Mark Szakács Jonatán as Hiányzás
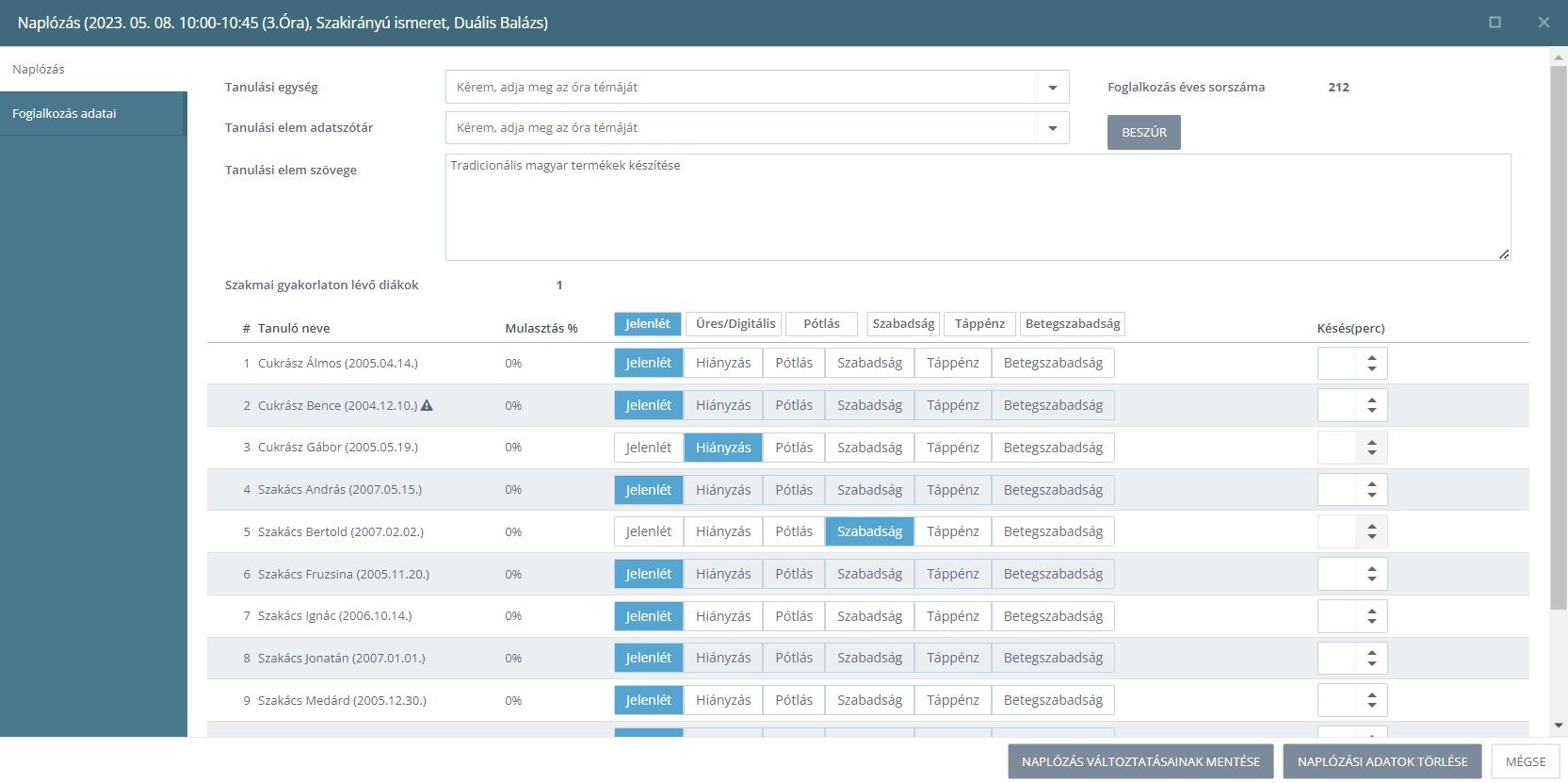The height and width of the screenshot is (783, 1568). click(723, 658)
